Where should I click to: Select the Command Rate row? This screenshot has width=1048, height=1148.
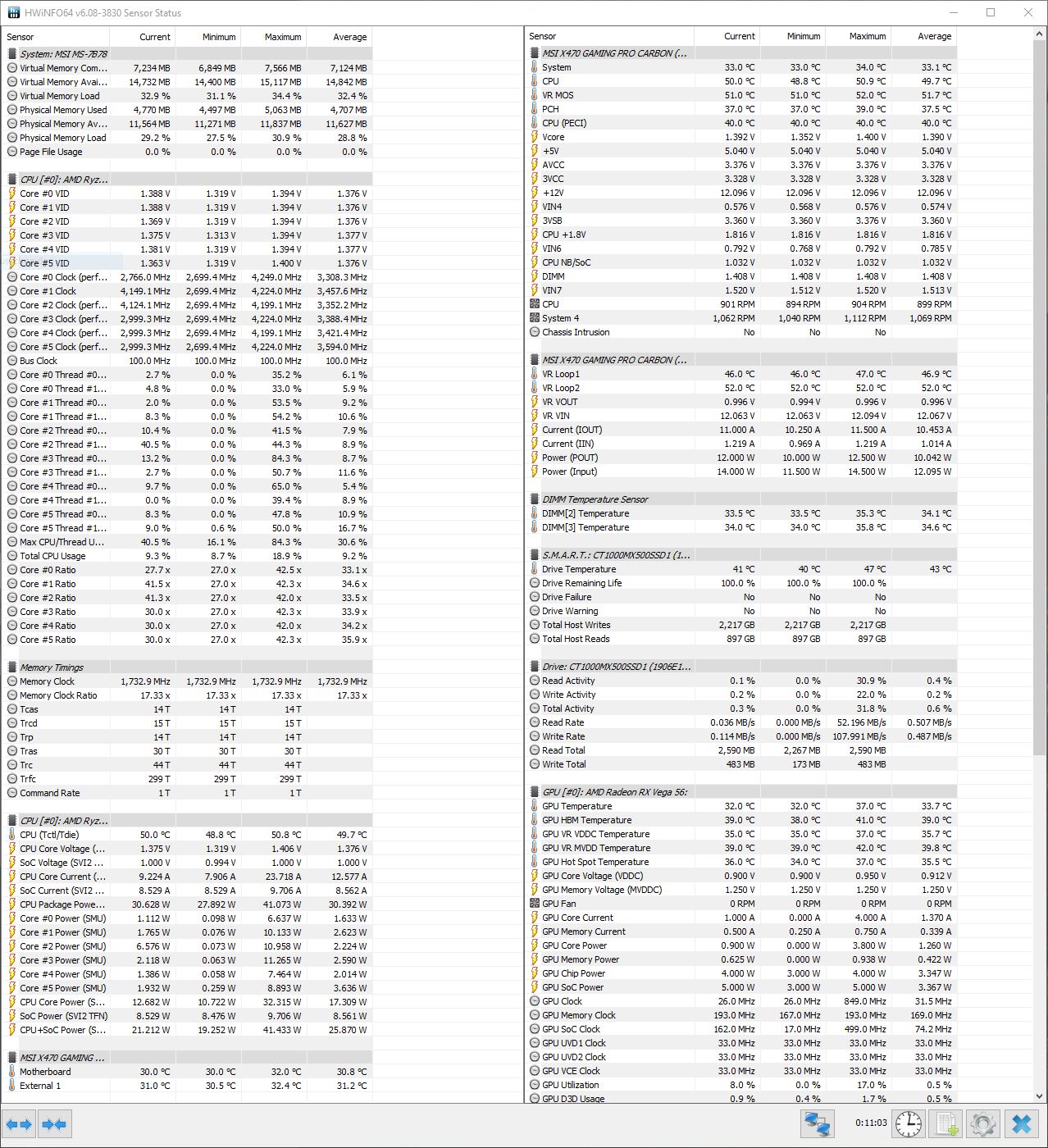tap(189, 793)
